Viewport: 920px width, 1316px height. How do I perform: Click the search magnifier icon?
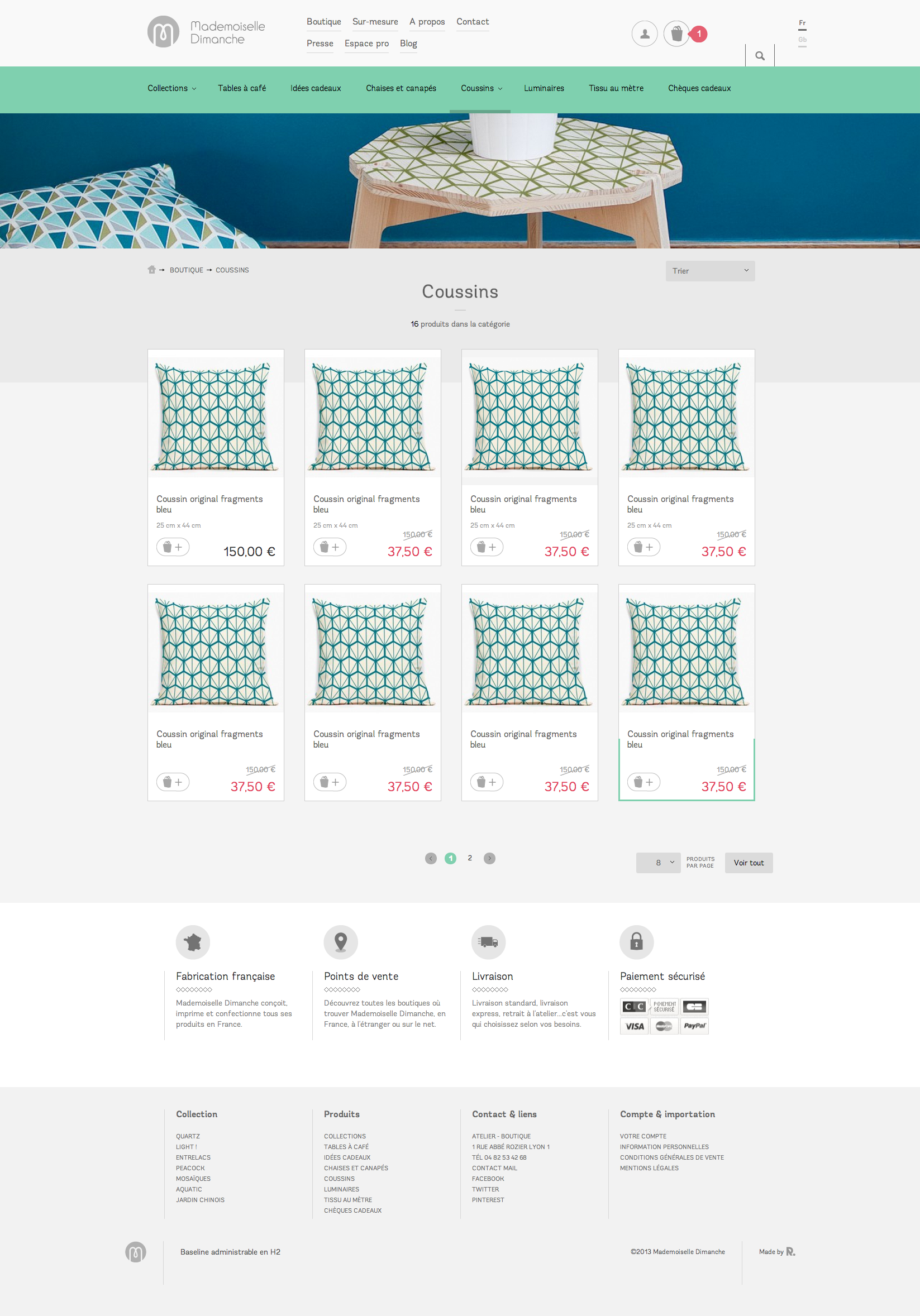coord(760,56)
